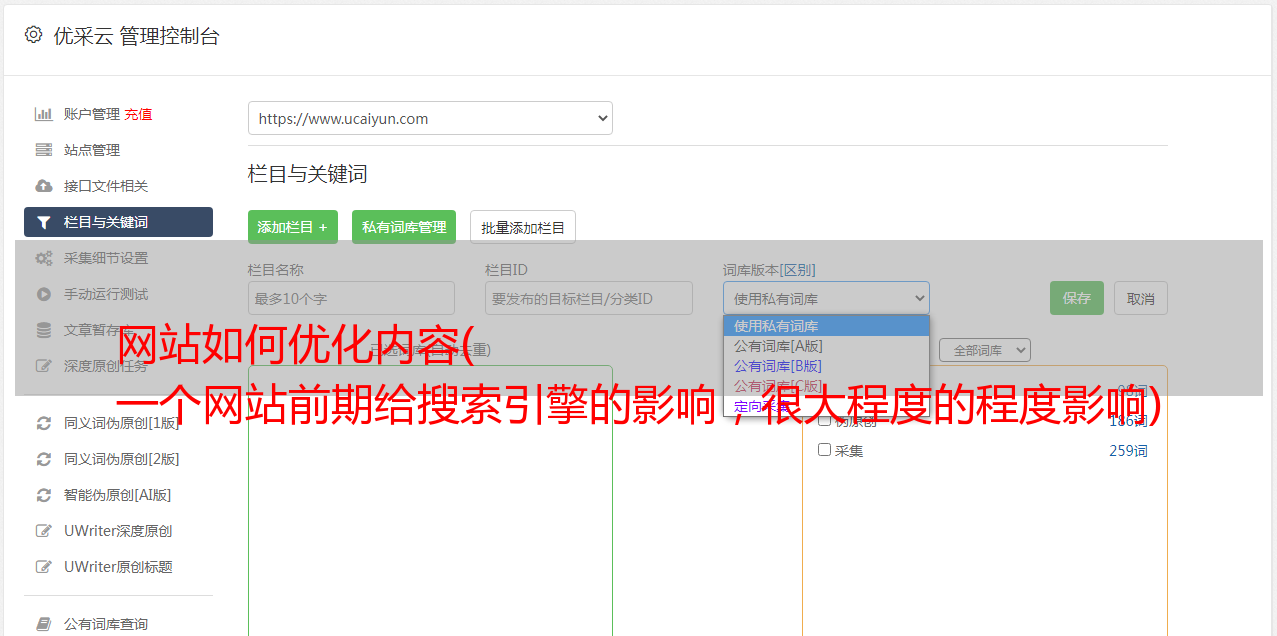The image size is (1277, 636).
Task: Click the 259词 count text
Action: [1128, 451]
